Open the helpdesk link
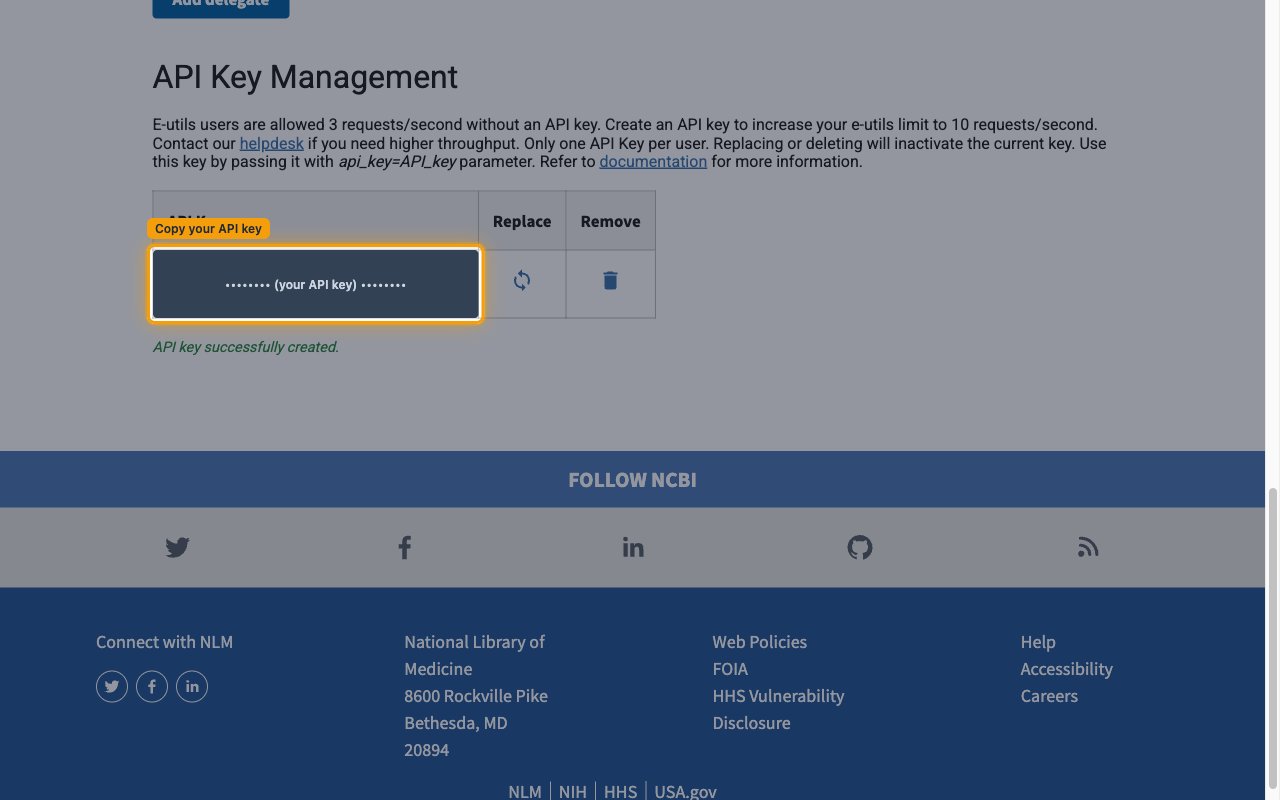 (271, 143)
